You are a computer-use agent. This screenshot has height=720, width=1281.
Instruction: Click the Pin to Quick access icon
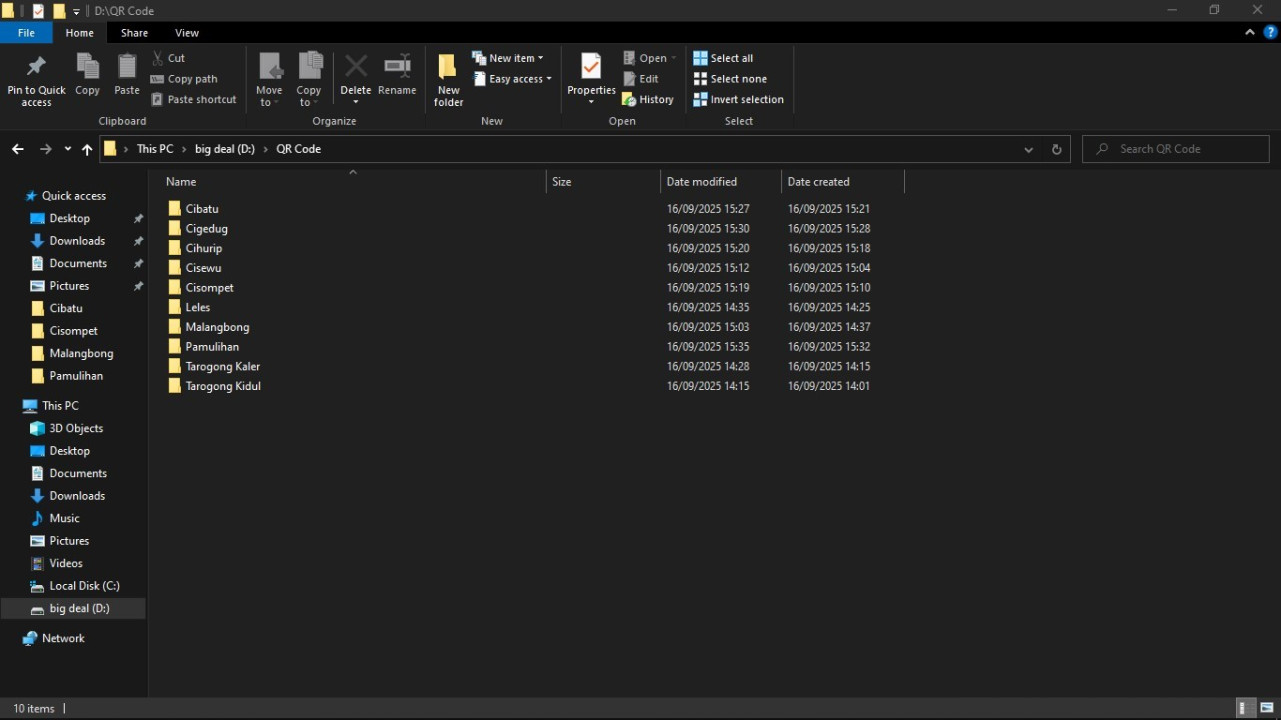click(36, 68)
